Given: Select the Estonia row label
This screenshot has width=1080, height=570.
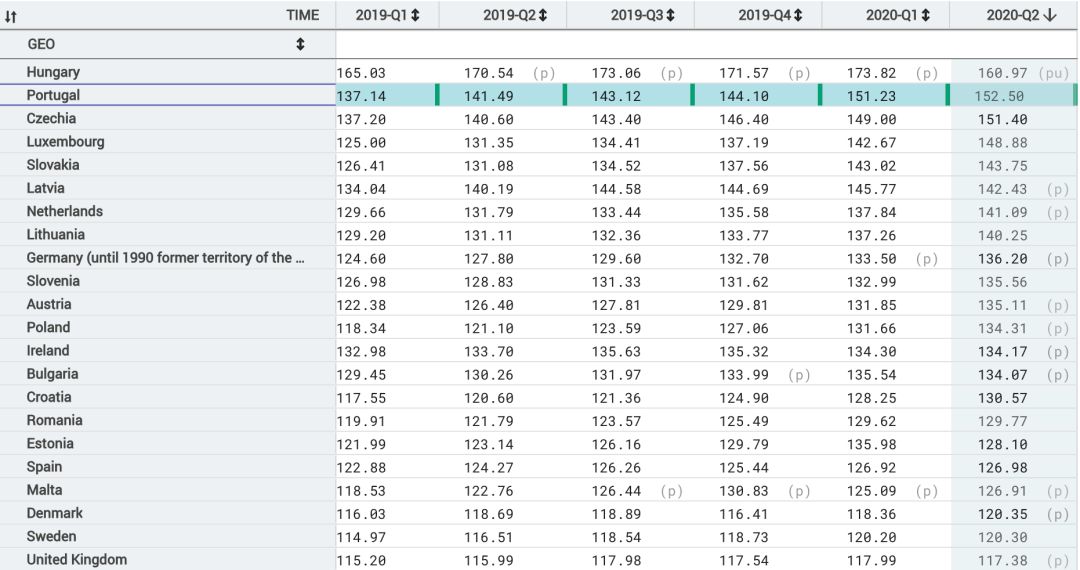Looking at the screenshot, I should click(x=50, y=444).
